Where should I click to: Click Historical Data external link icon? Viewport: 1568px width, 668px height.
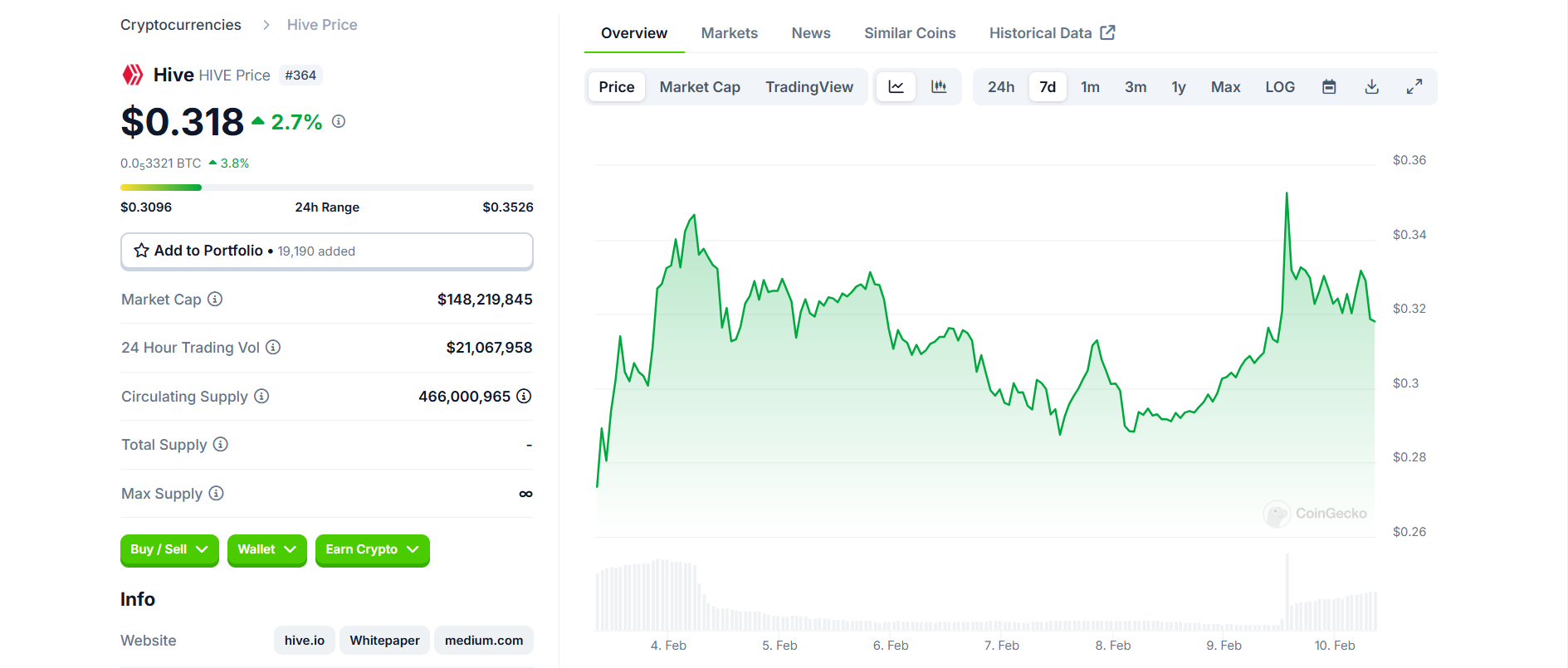point(1107,32)
